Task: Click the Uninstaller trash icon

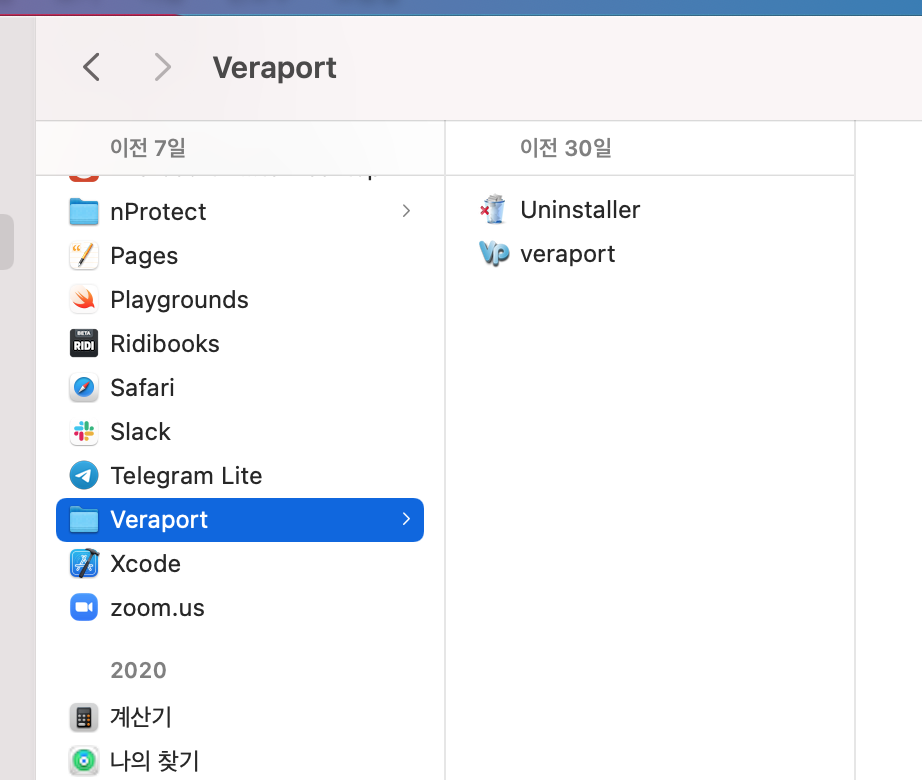Action: [494, 209]
